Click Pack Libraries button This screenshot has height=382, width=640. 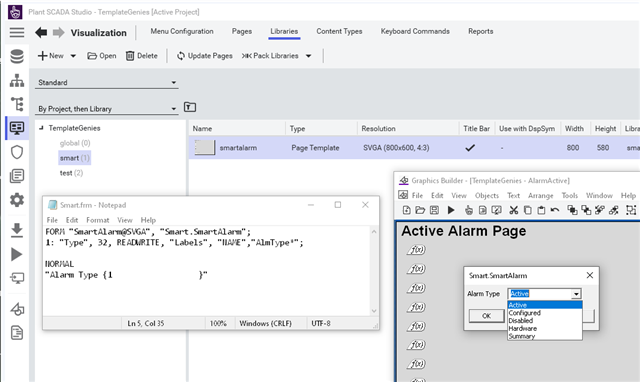click(270, 56)
